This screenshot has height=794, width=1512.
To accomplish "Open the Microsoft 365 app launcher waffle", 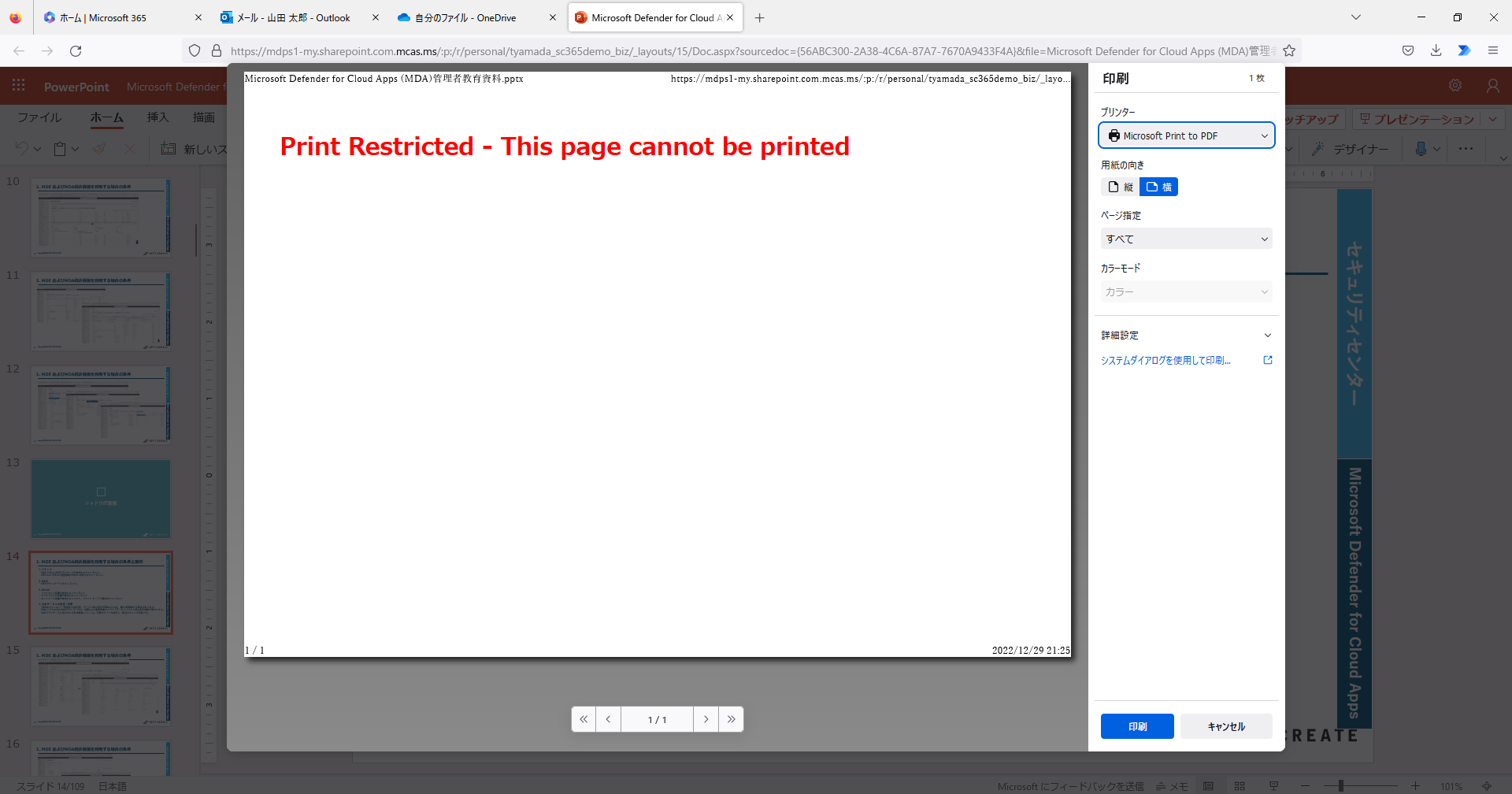I will 18,86.
